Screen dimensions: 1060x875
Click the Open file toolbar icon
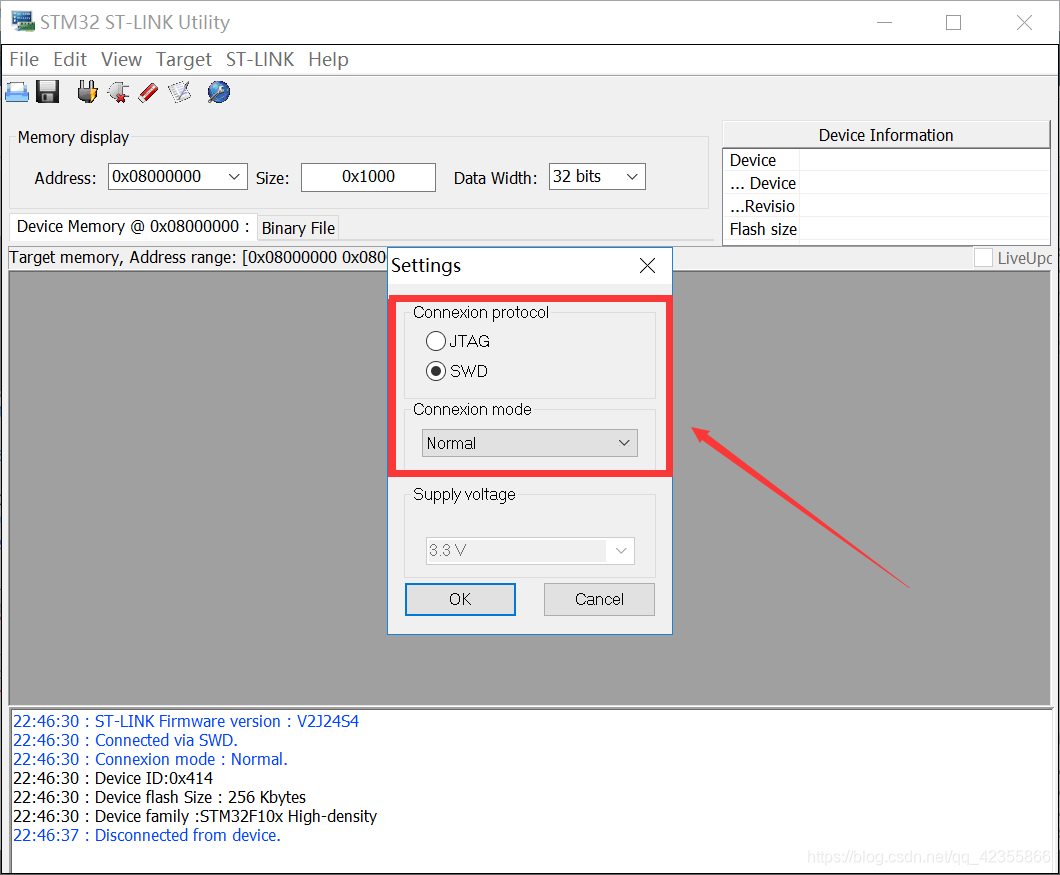point(17,92)
